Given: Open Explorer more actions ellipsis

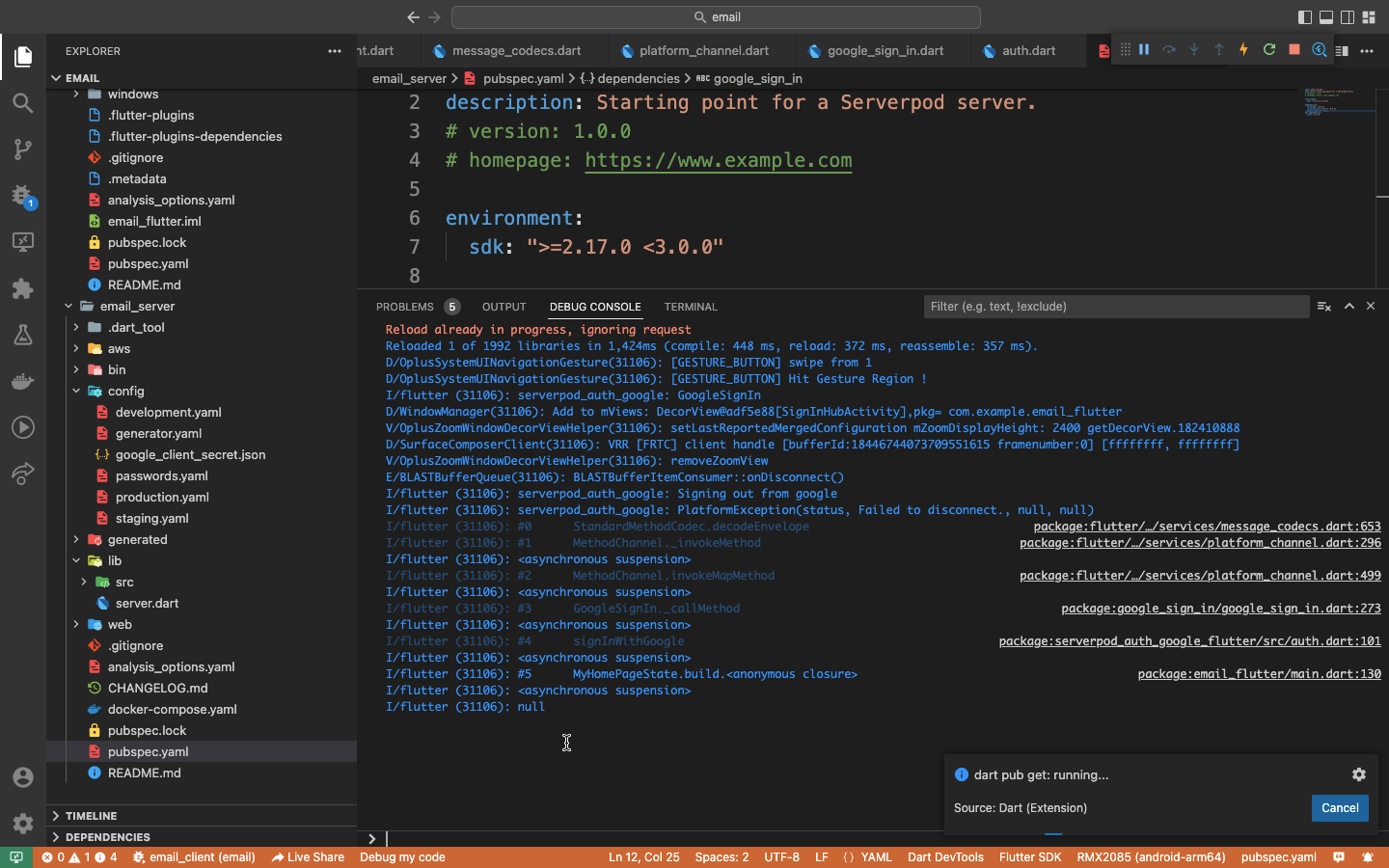Looking at the screenshot, I should point(335,51).
